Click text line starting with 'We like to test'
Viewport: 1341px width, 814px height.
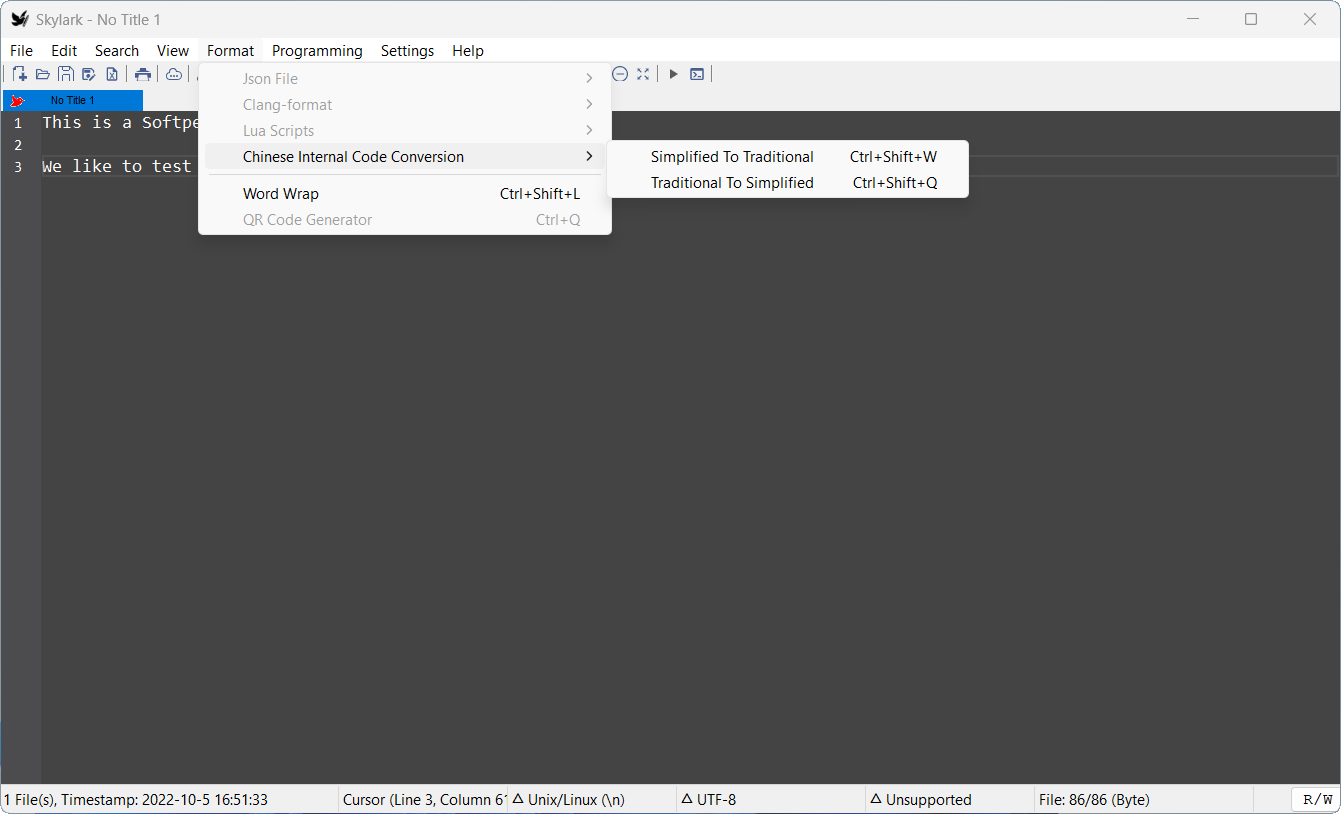pos(116,166)
